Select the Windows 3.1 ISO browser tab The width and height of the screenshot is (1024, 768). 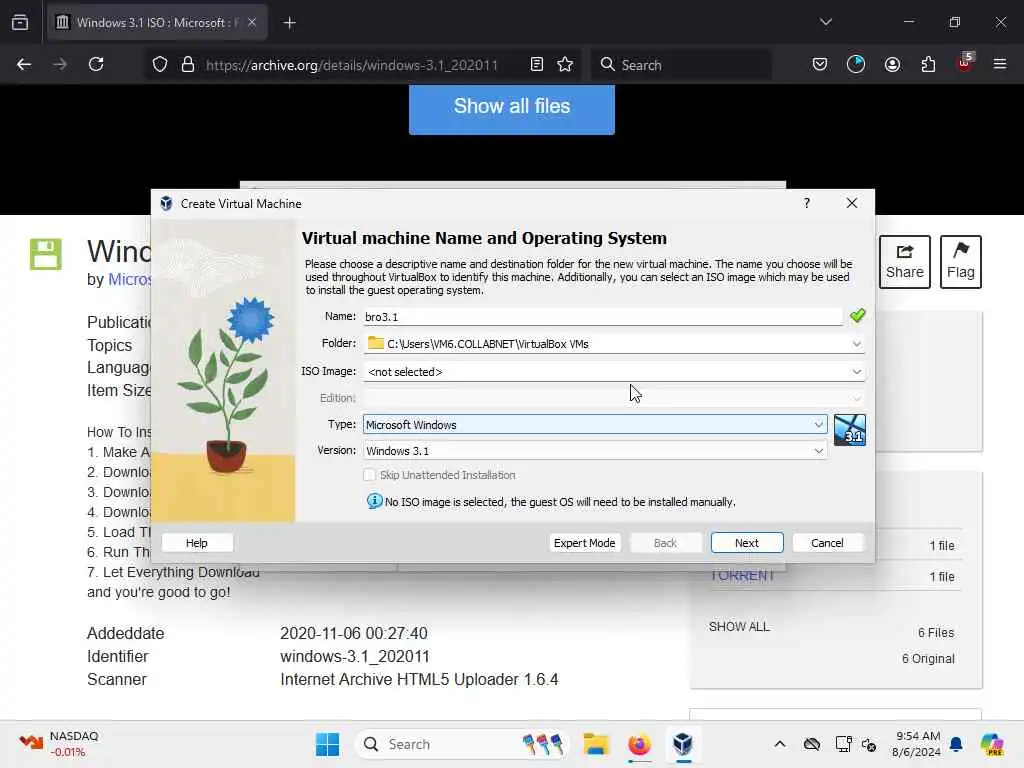pyautogui.click(x=157, y=23)
